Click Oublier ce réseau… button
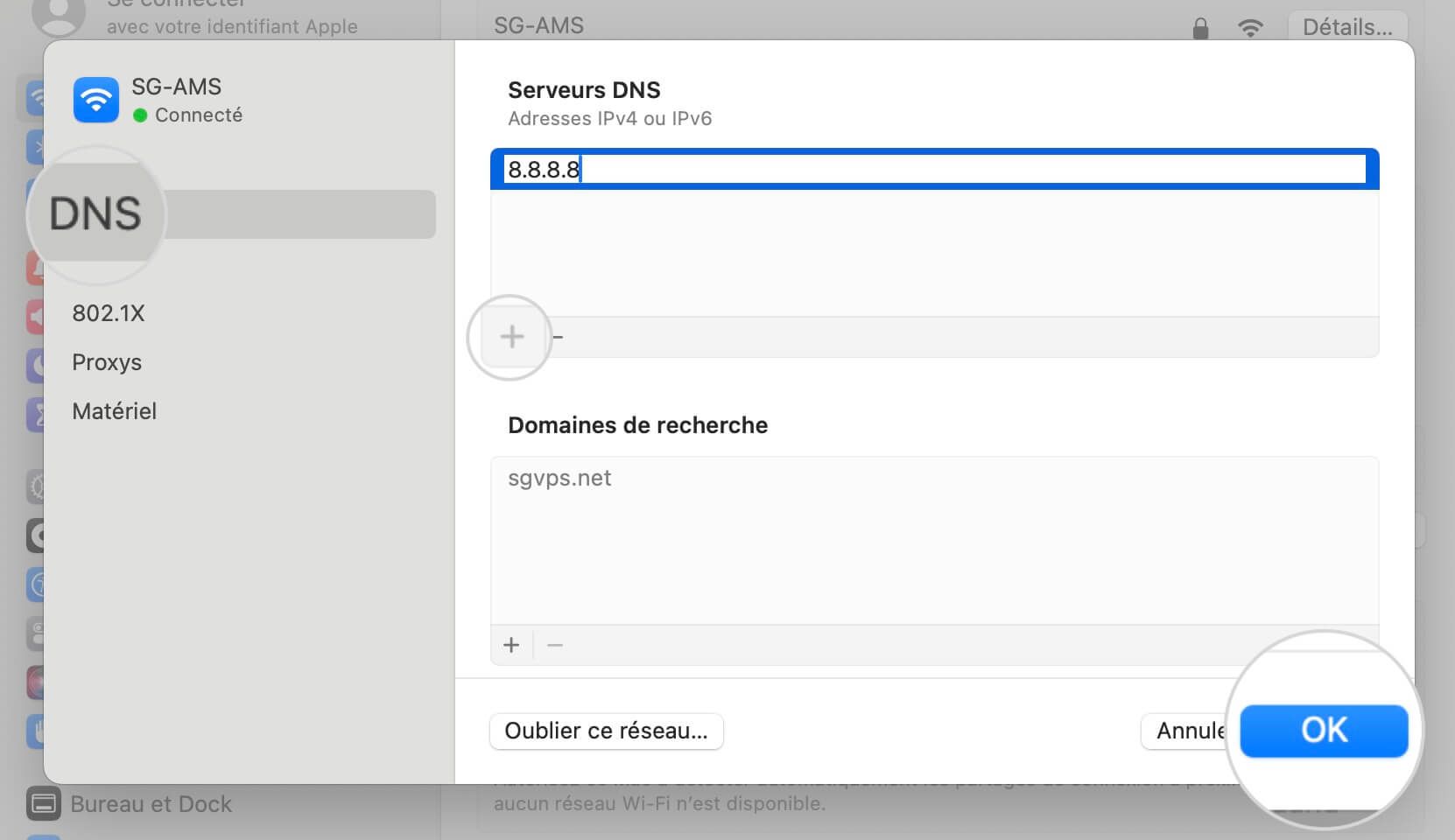 (x=606, y=731)
